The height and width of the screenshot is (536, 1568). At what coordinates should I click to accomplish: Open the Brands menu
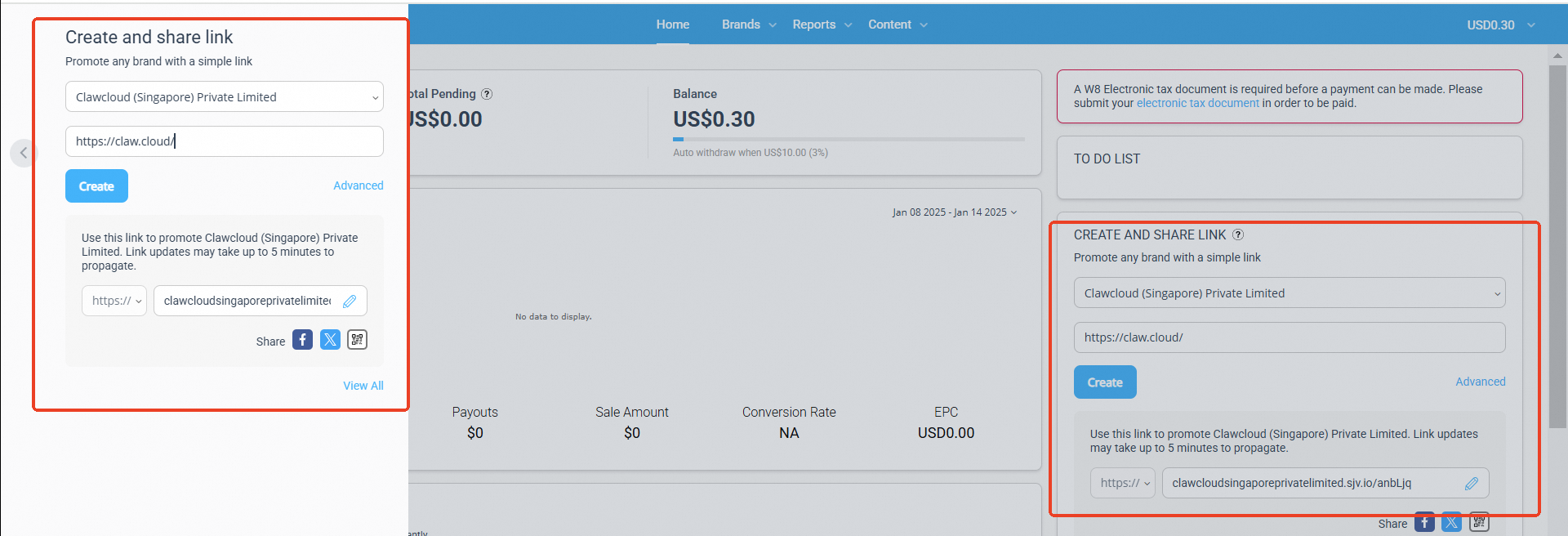pyautogui.click(x=748, y=25)
